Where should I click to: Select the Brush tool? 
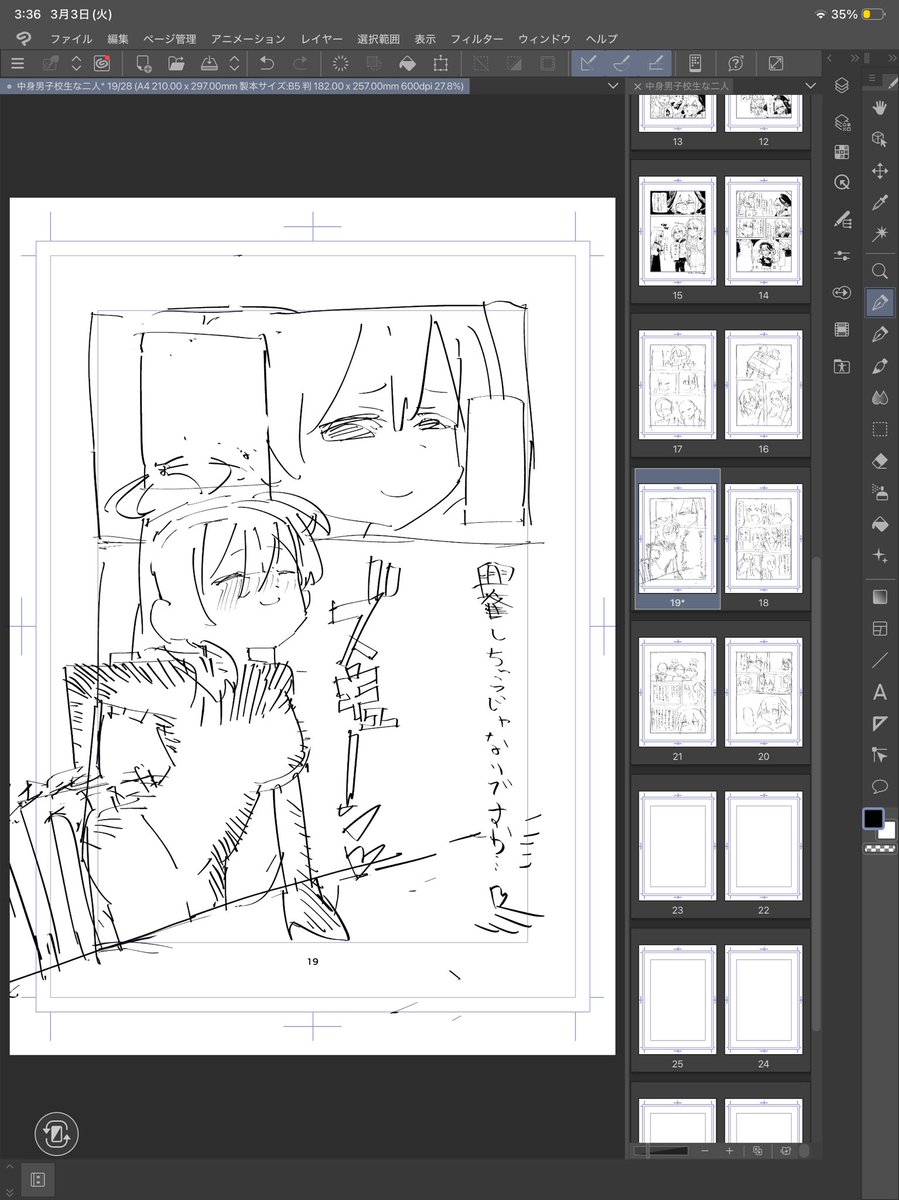click(x=880, y=365)
